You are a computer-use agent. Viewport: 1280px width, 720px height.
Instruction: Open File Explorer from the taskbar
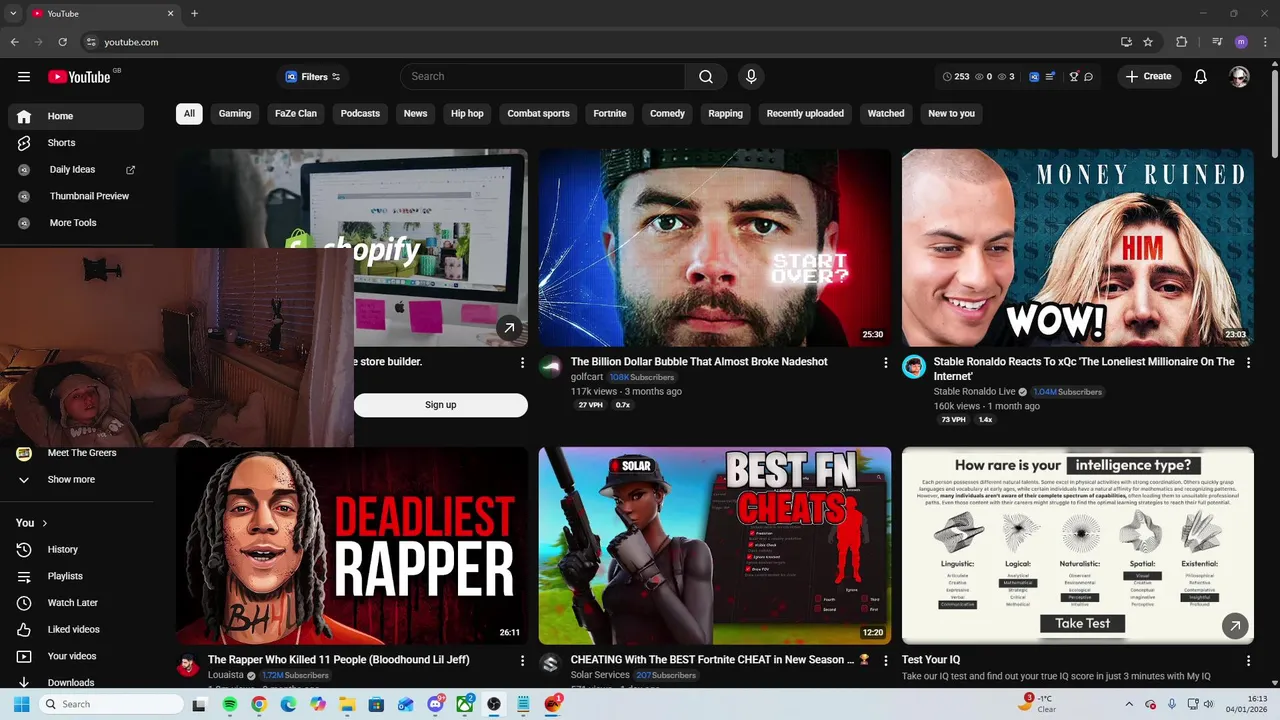click(x=347, y=704)
